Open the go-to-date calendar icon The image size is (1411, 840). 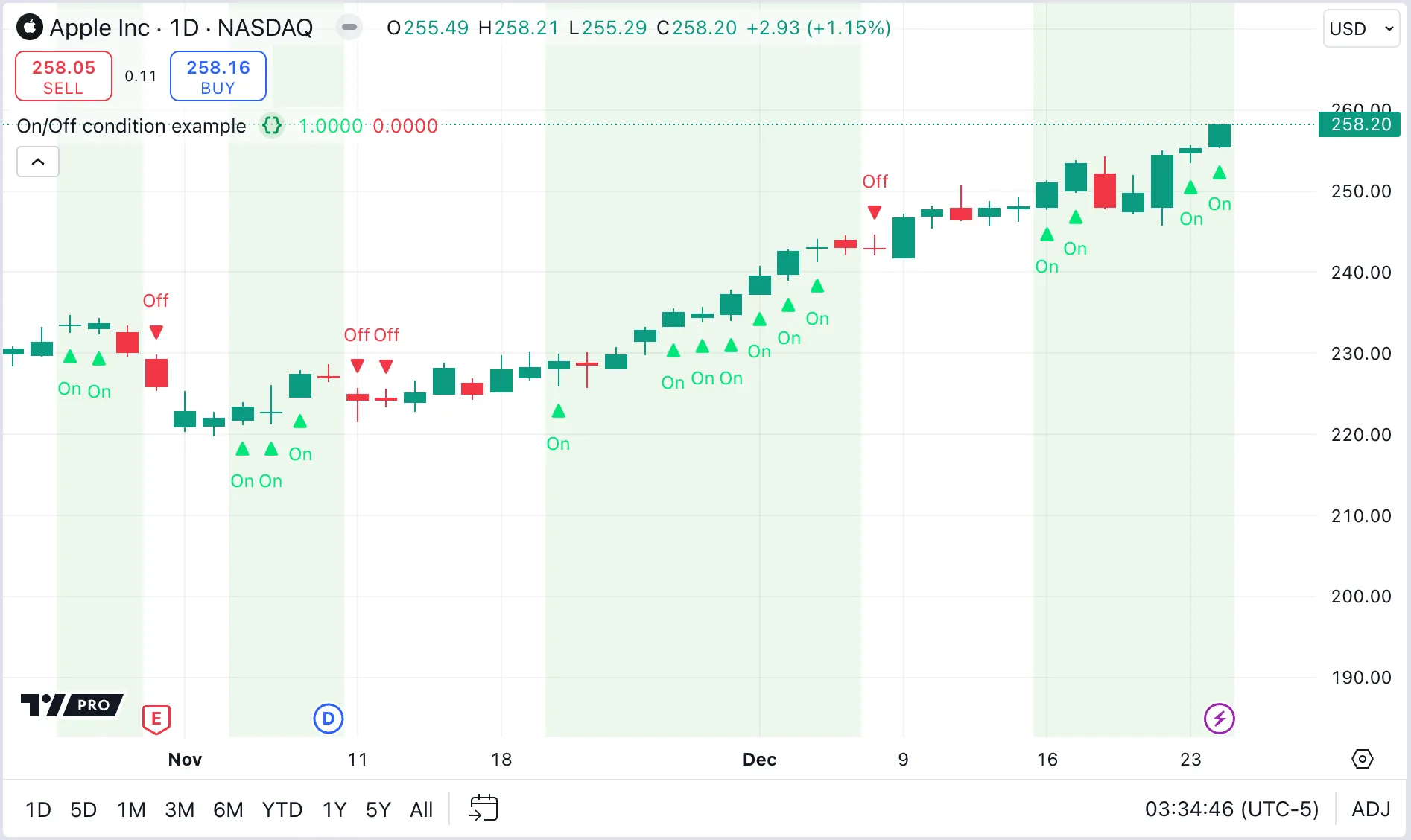click(x=483, y=809)
